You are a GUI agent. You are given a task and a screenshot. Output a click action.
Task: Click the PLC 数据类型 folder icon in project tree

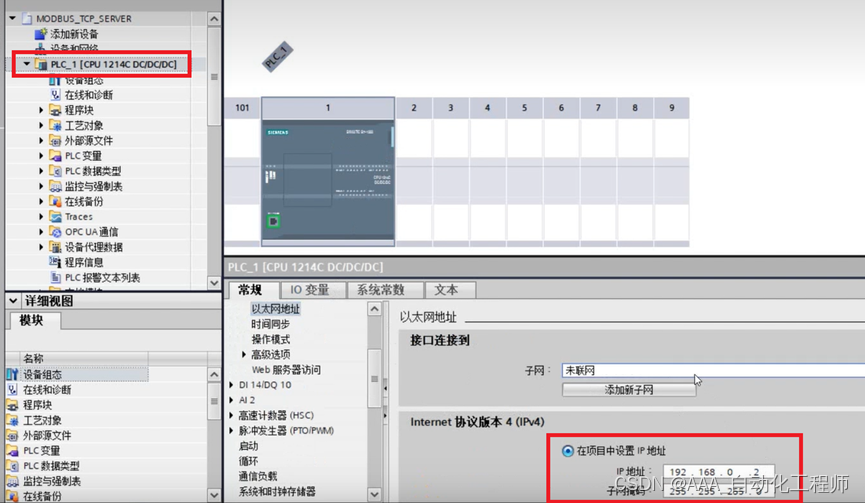point(55,171)
